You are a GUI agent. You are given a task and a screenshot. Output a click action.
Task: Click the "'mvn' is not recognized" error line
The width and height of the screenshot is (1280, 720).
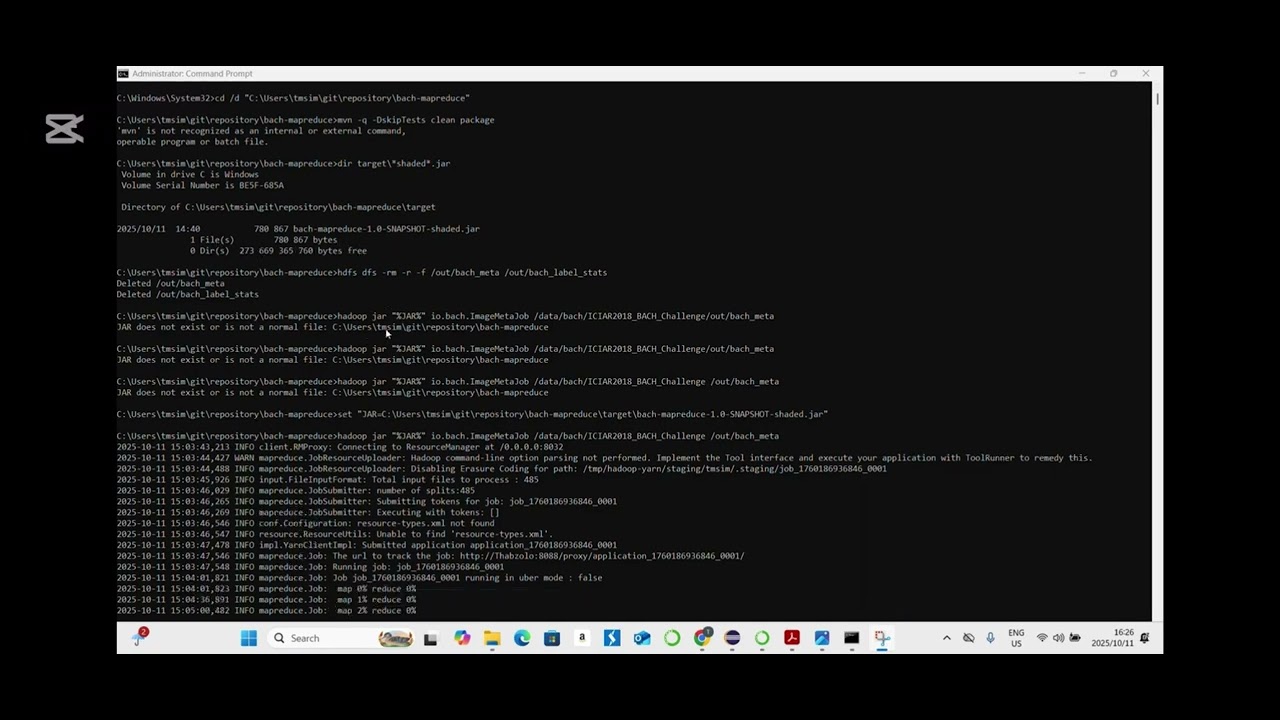[x=261, y=130]
